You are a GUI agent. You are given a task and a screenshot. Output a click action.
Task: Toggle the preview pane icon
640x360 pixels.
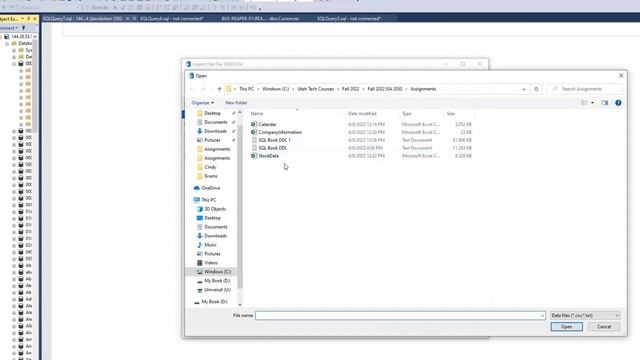pos(604,103)
